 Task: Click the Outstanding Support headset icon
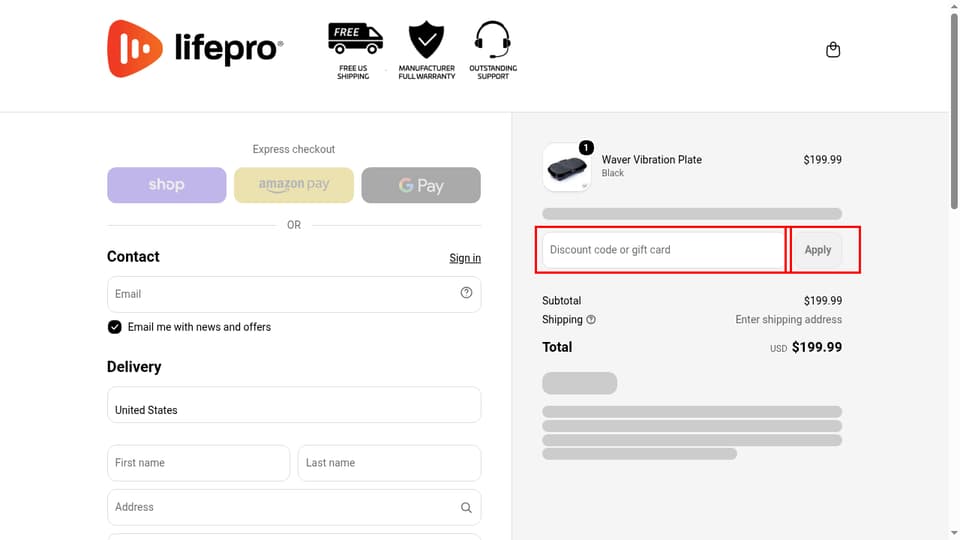pos(492,39)
